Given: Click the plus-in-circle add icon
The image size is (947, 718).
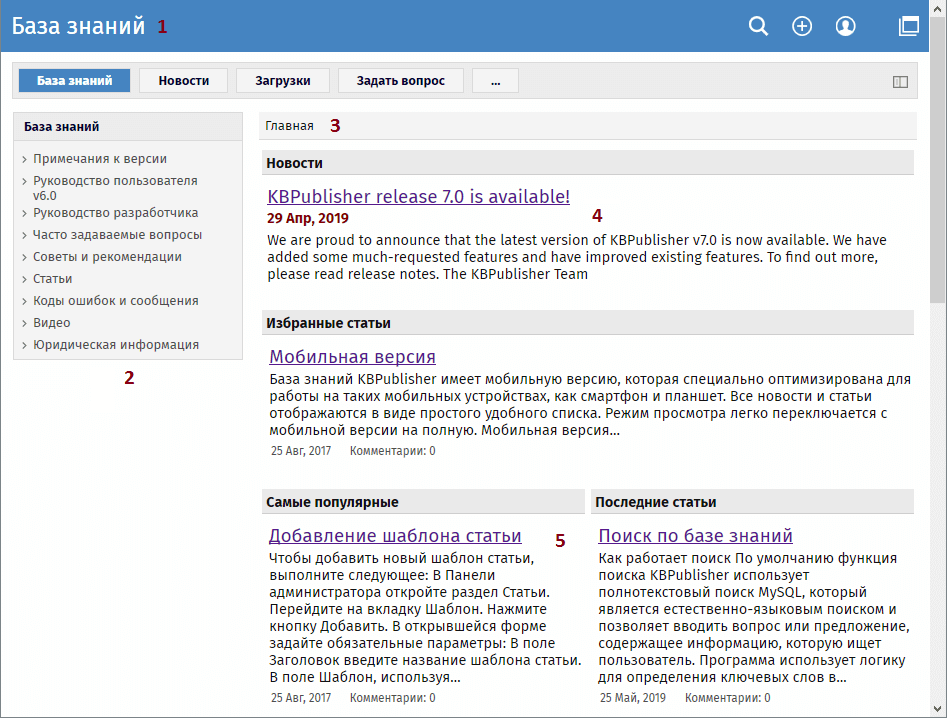Looking at the screenshot, I should tap(802, 26).
